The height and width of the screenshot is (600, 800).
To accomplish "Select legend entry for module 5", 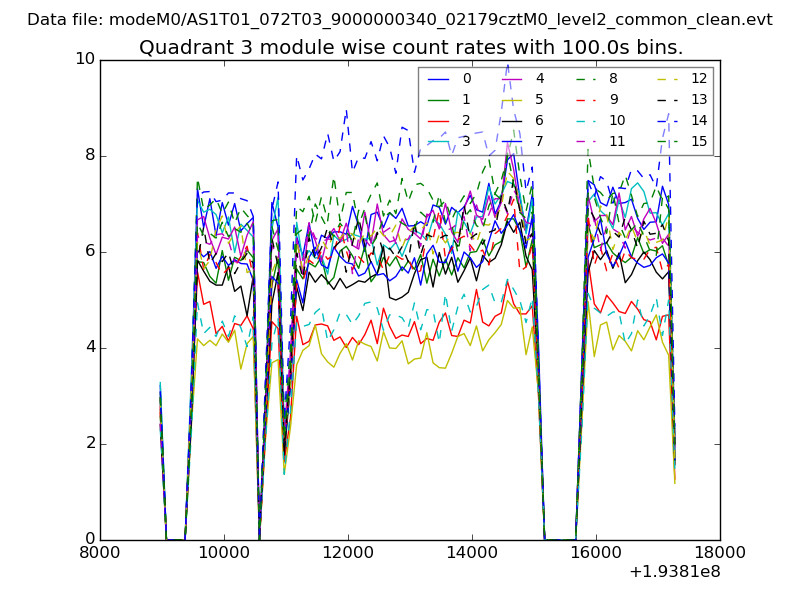I will [x=539, y=99].
